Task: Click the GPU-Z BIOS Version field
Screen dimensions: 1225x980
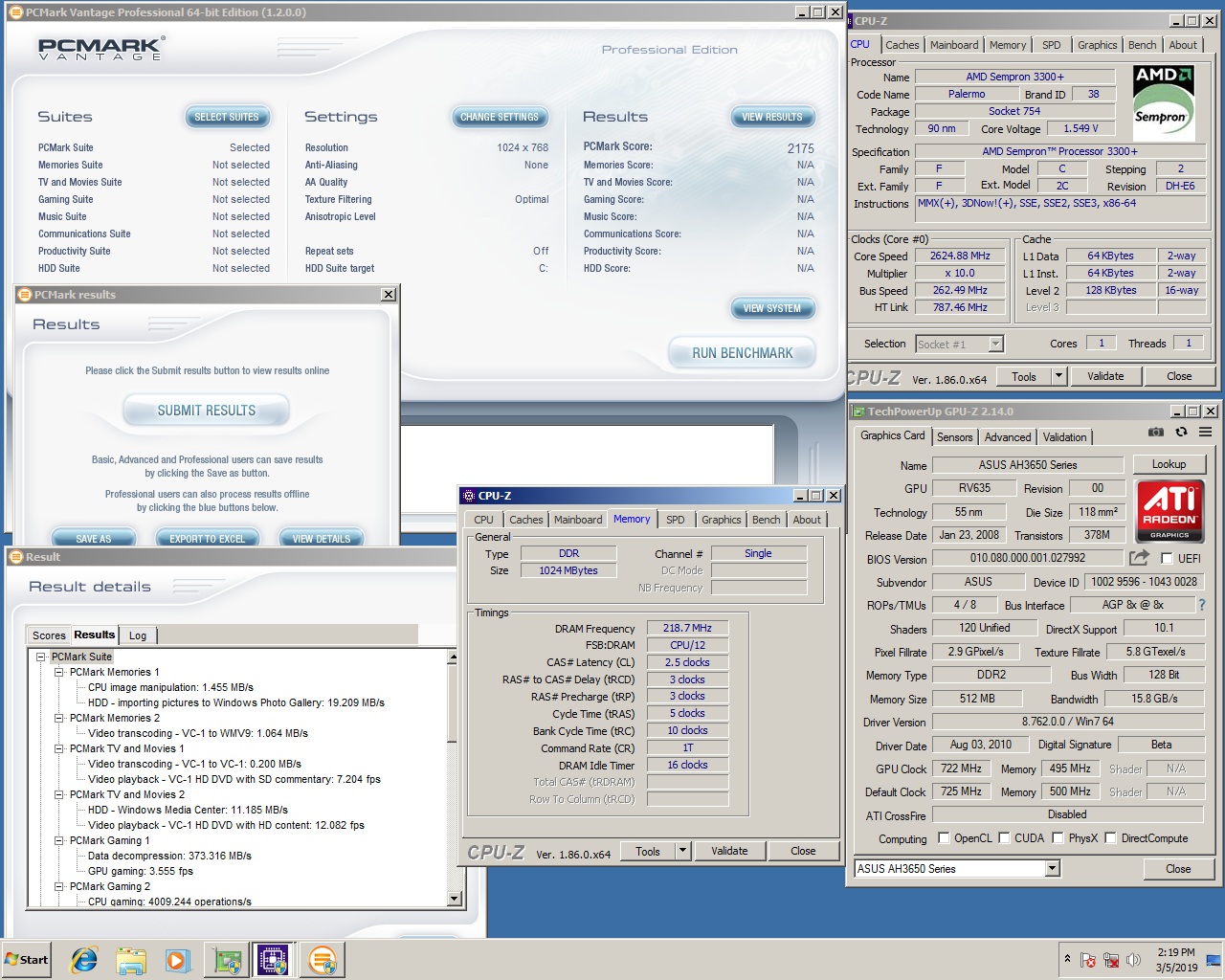Action: coord(1027,558)
